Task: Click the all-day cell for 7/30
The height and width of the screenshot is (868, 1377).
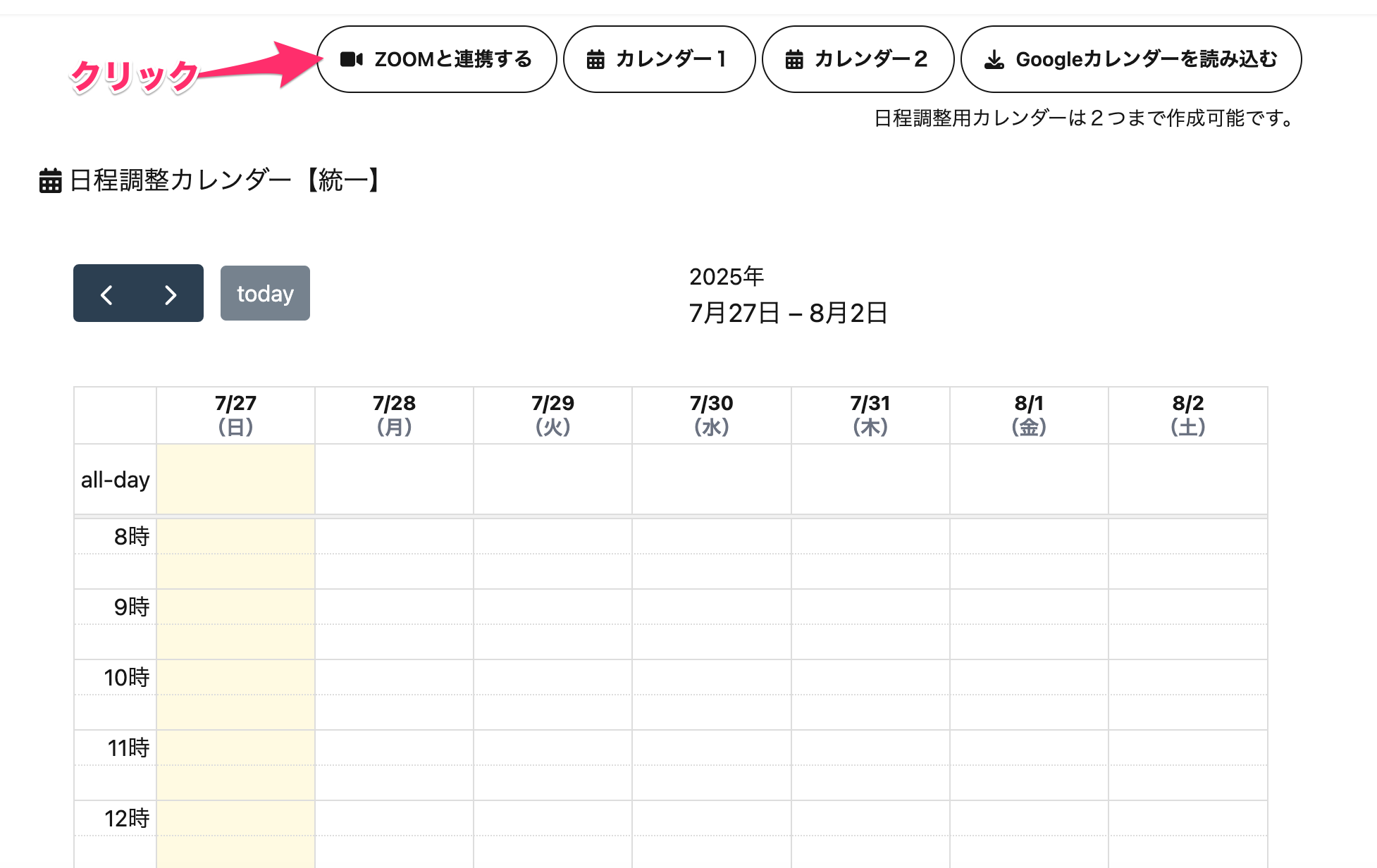Action: point(712,479)
